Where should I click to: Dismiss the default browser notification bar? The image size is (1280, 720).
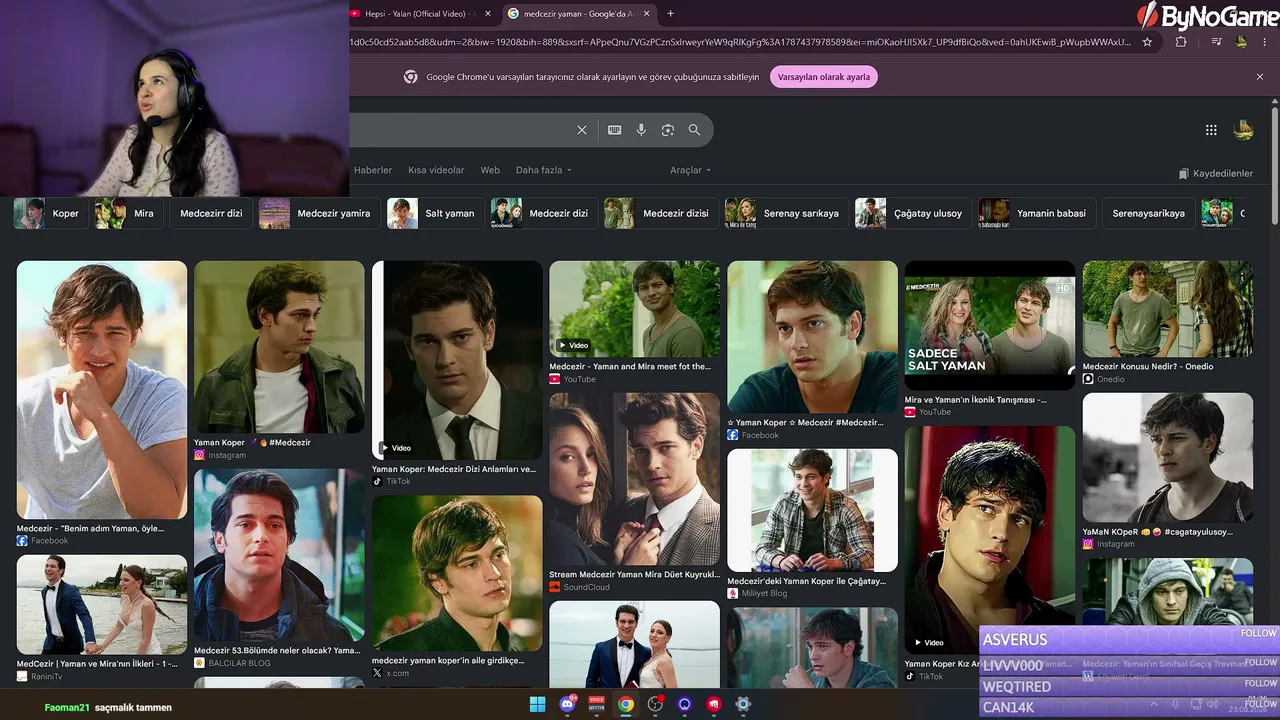[x=1260, y=77]
